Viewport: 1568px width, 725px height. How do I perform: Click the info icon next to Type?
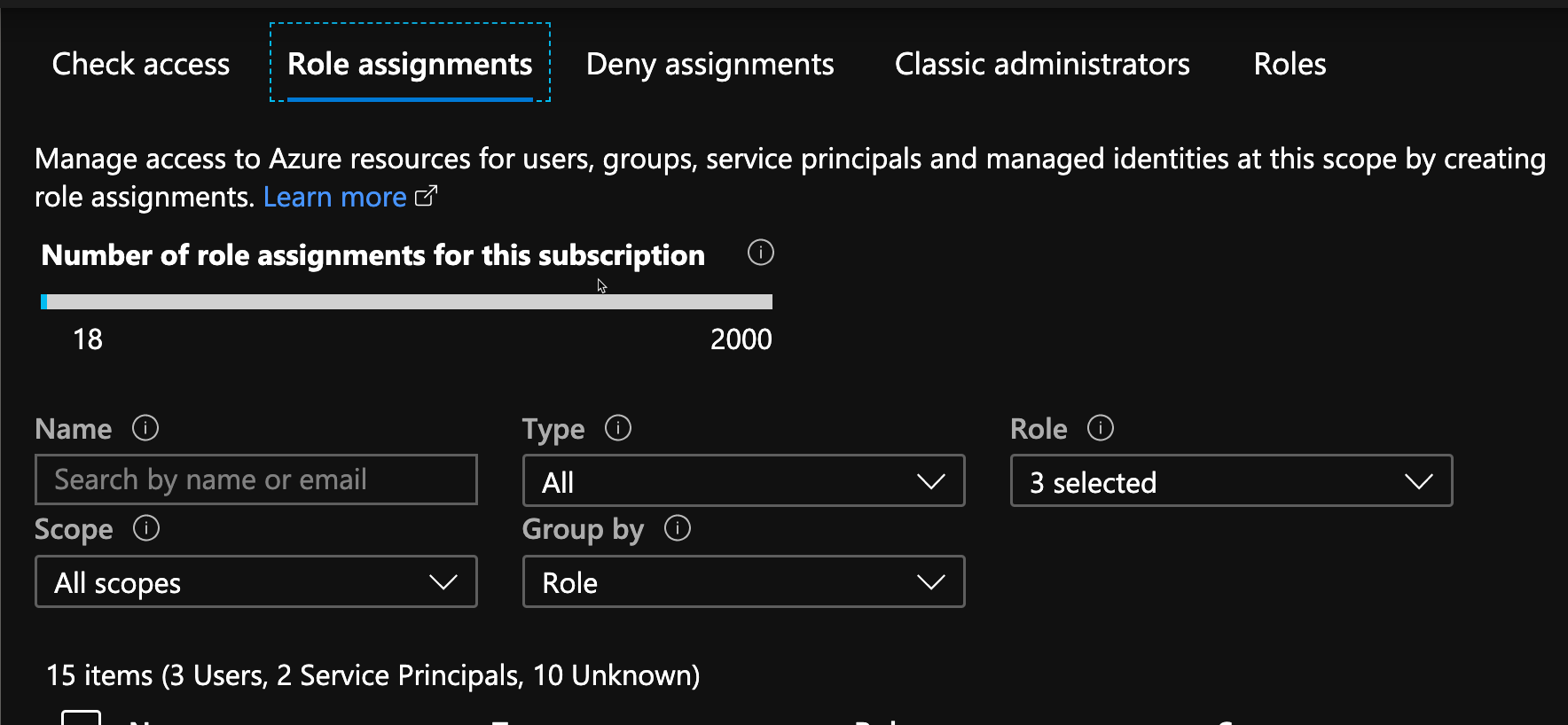pyautogui.click(x=618, y=428)
